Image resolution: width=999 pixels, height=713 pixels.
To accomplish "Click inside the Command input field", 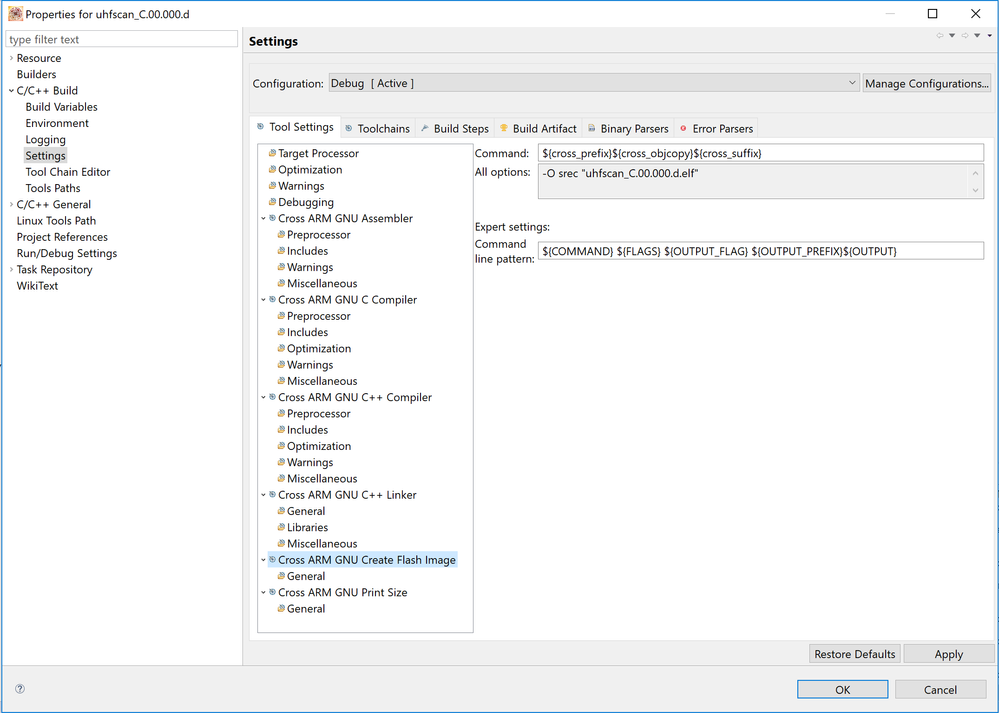I will click(x=760, y=153).
